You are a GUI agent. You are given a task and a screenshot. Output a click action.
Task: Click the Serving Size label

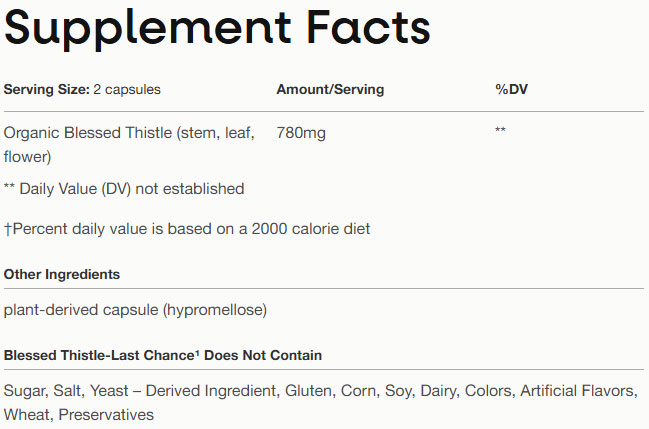(45, 90)
